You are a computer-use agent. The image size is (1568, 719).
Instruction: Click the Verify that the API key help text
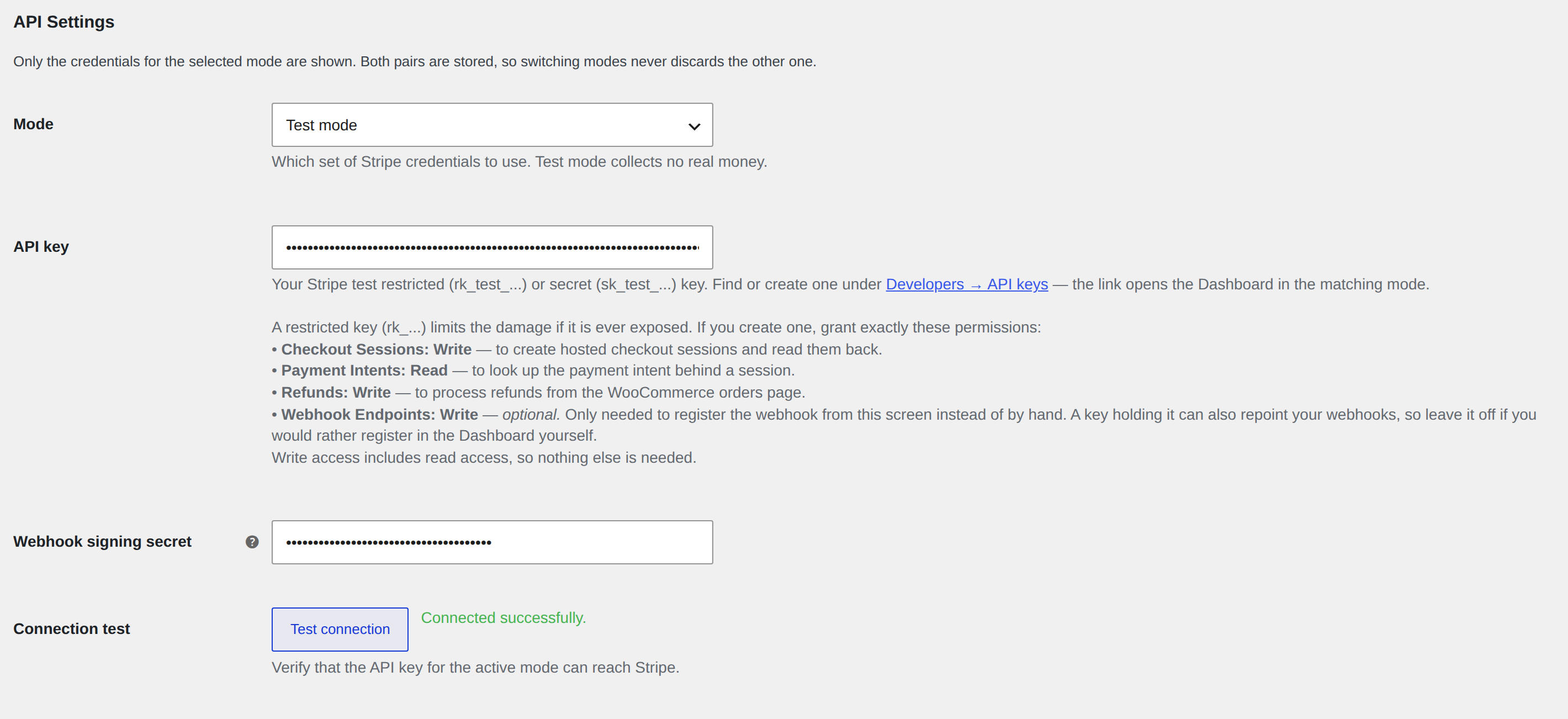pyautogui.click(x=475, y=668)
